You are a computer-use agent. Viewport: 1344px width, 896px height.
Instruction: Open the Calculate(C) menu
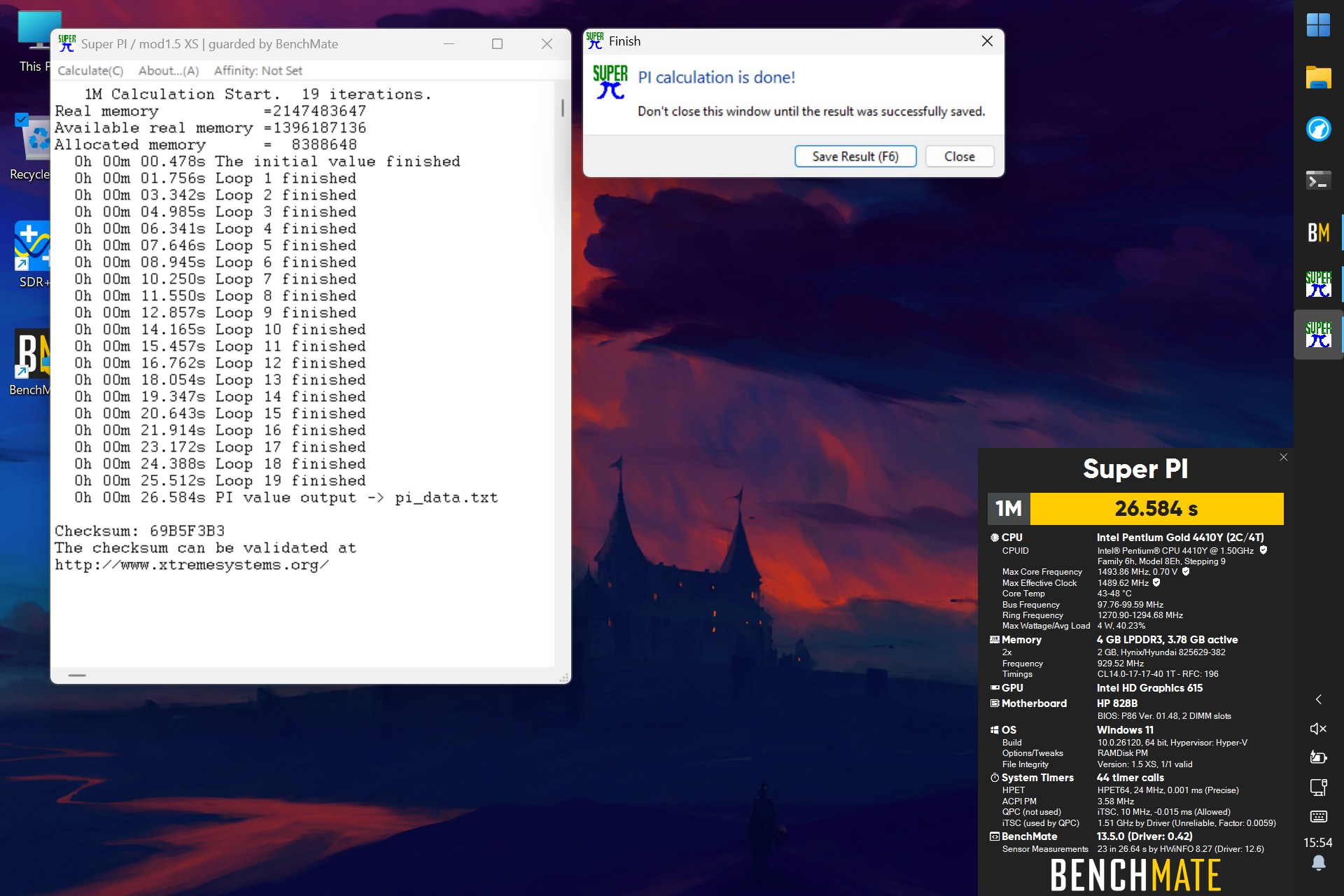tap(90, 71)
